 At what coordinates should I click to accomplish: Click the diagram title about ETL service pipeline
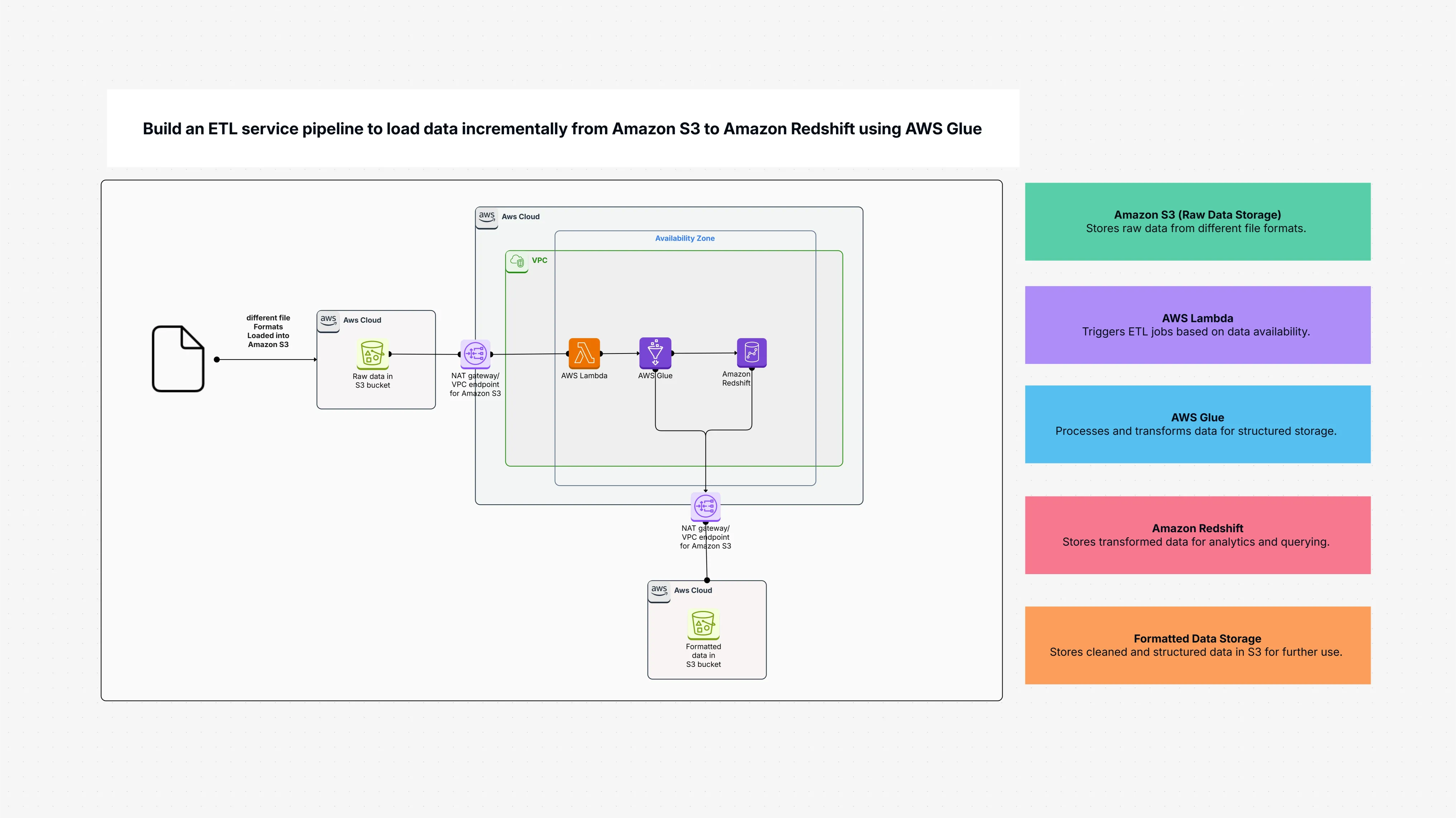562,129
